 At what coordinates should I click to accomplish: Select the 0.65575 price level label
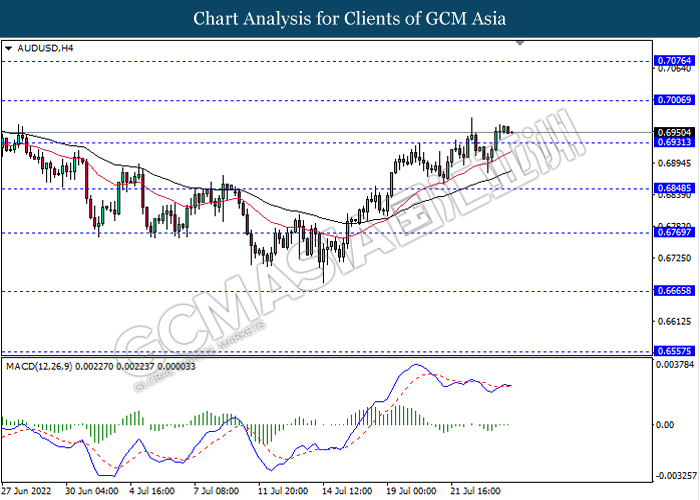point(675,351)
